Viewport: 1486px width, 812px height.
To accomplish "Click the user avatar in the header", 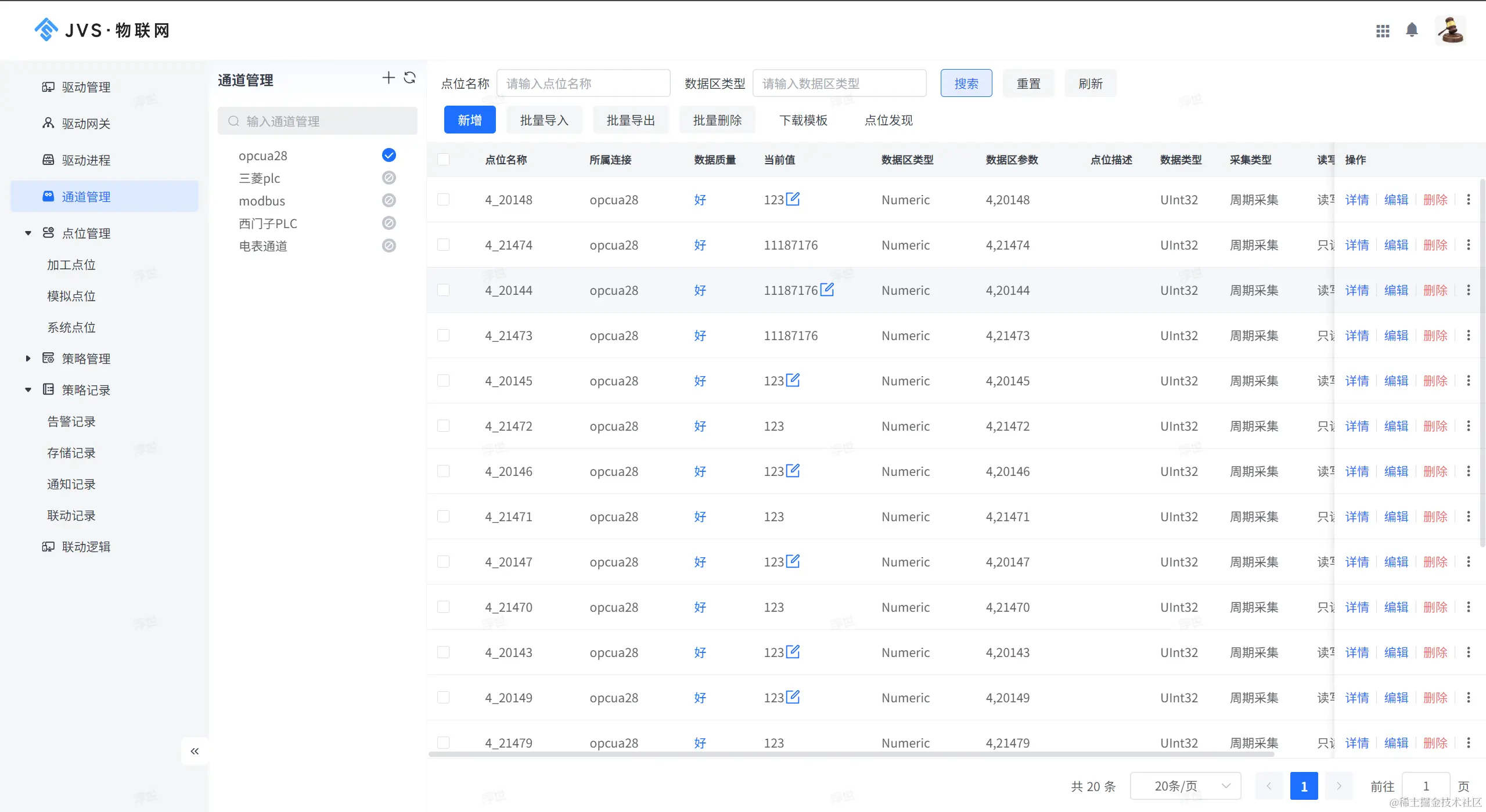I will [1450, 30].
